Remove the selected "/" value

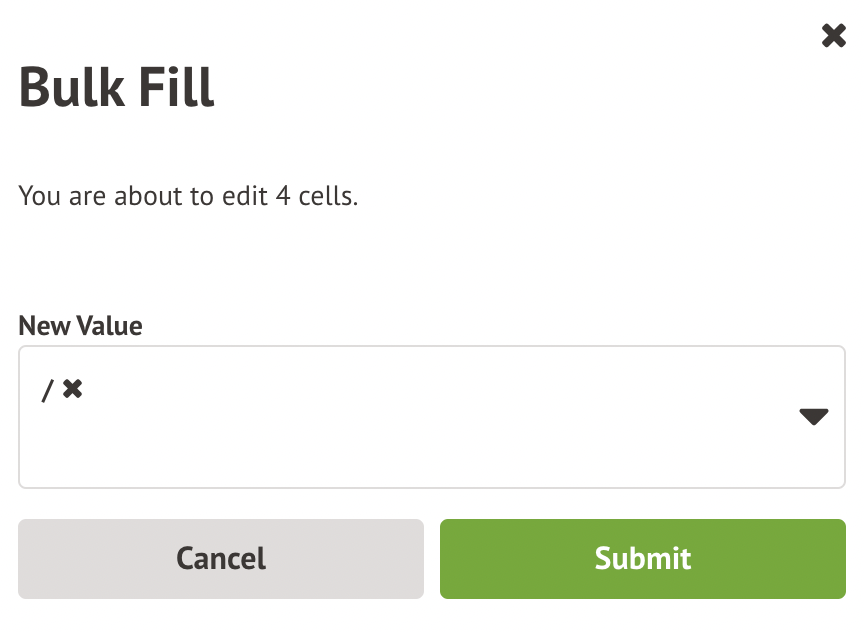[72, 389]
